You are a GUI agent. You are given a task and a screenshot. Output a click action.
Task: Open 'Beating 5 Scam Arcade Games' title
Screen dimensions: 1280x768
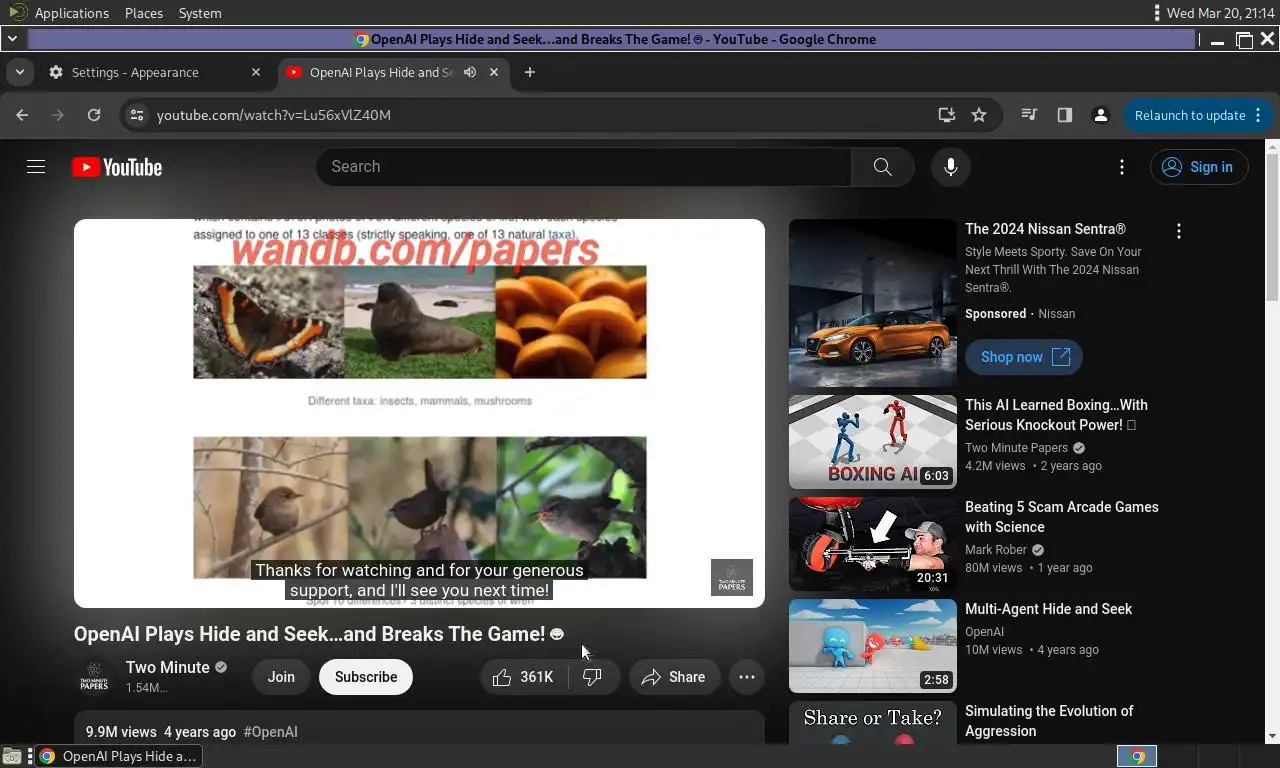click(1061, 517)
